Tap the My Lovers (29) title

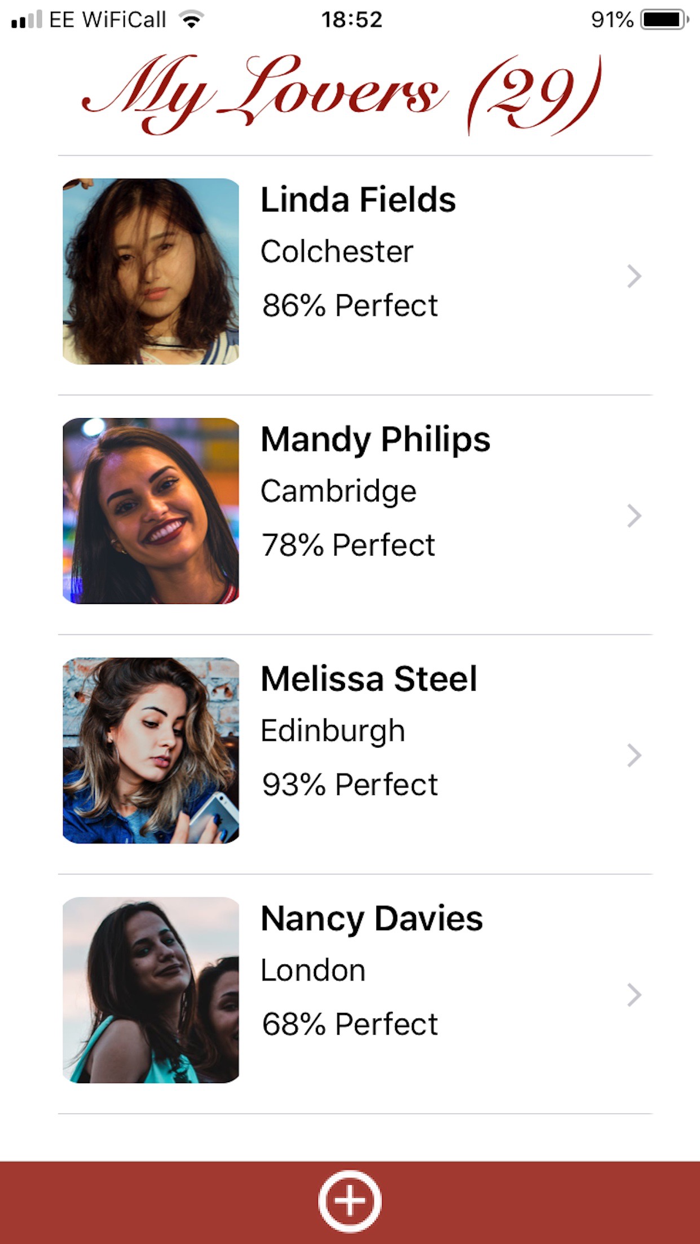[x=342, y=95]
